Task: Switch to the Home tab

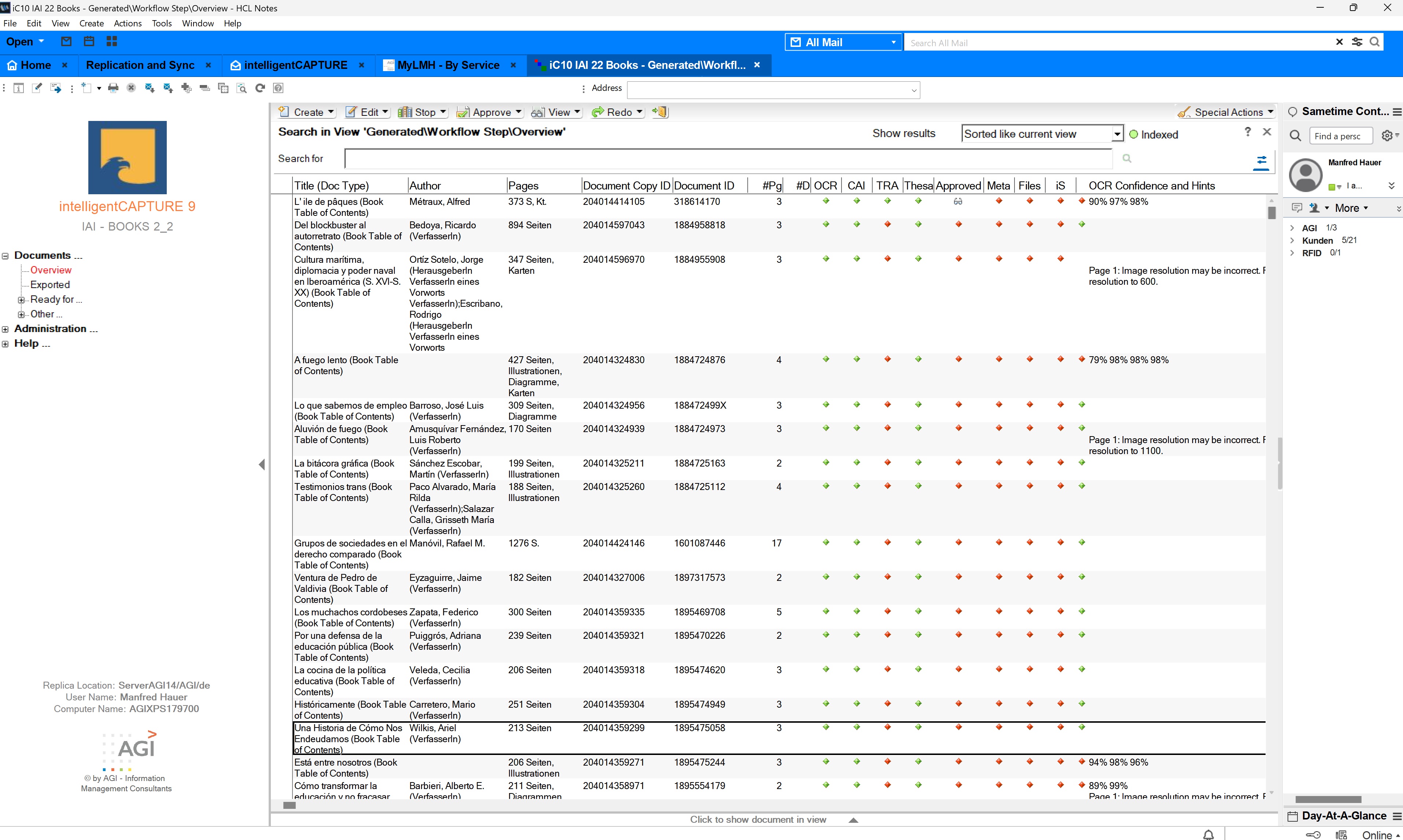Action: pyautogui.click(x=36, y=65)
